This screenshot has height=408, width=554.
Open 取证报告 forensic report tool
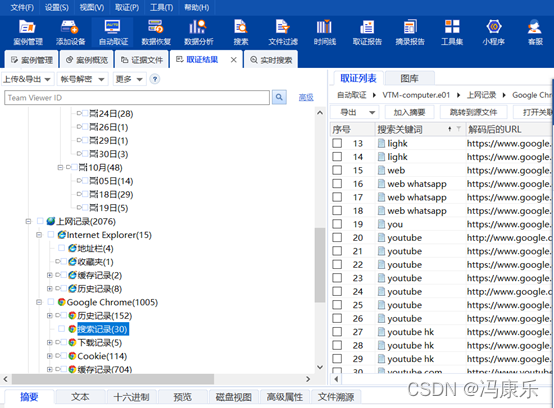coord(367,32)
